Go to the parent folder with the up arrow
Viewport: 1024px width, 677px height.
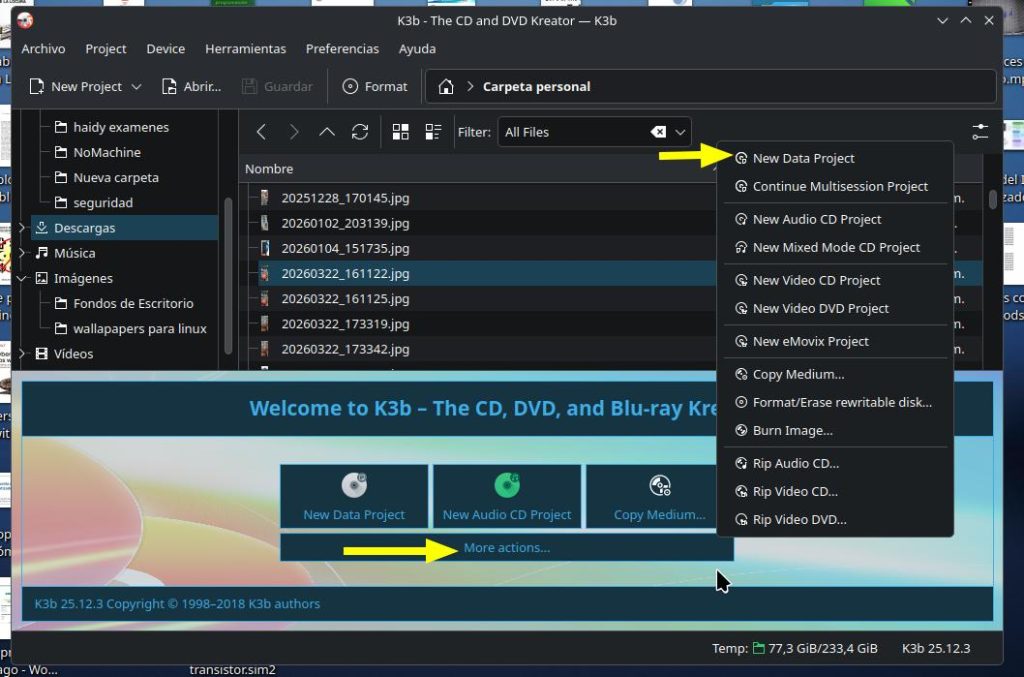point(327,132)
